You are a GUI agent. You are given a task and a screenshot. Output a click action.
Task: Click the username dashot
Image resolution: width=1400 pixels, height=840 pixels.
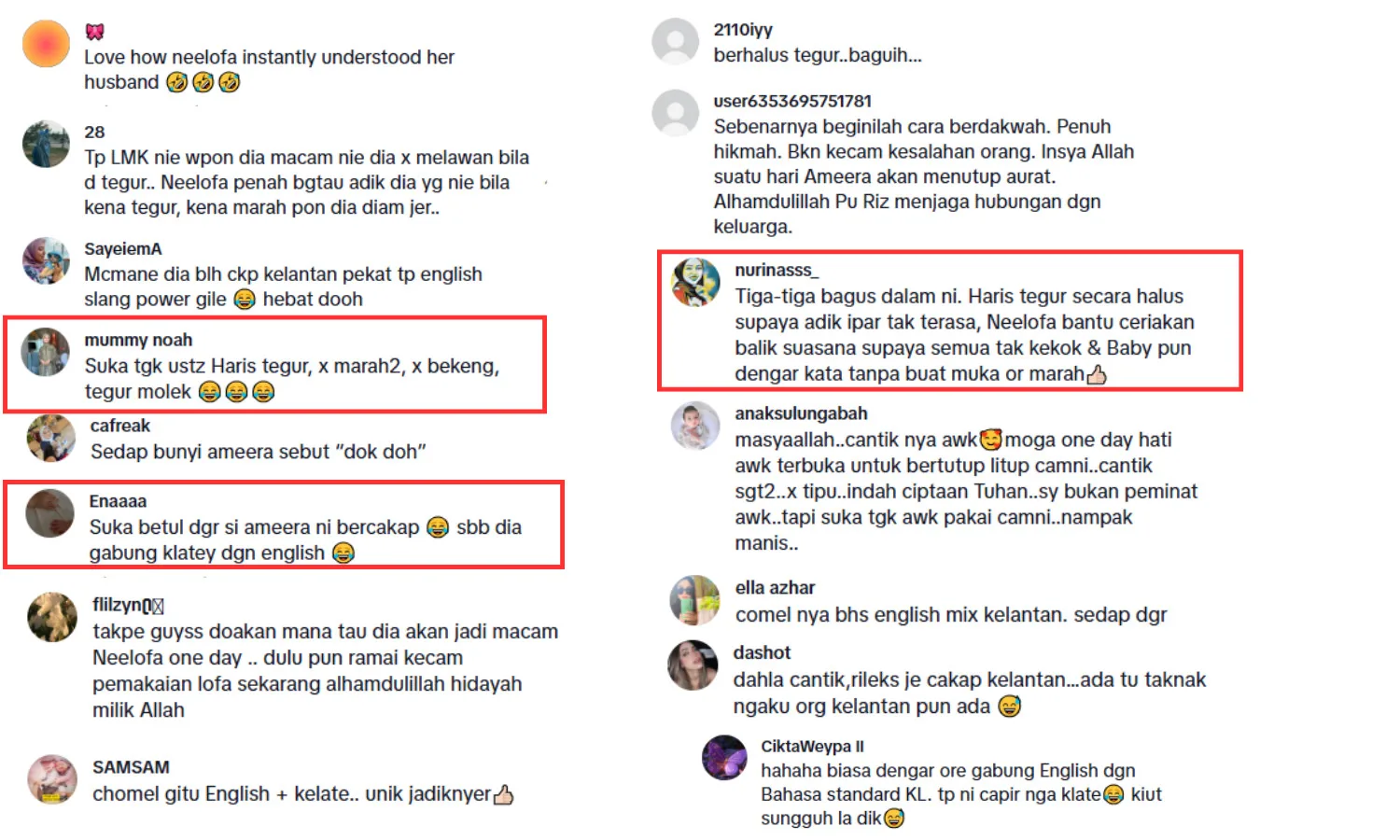[762, 652]
